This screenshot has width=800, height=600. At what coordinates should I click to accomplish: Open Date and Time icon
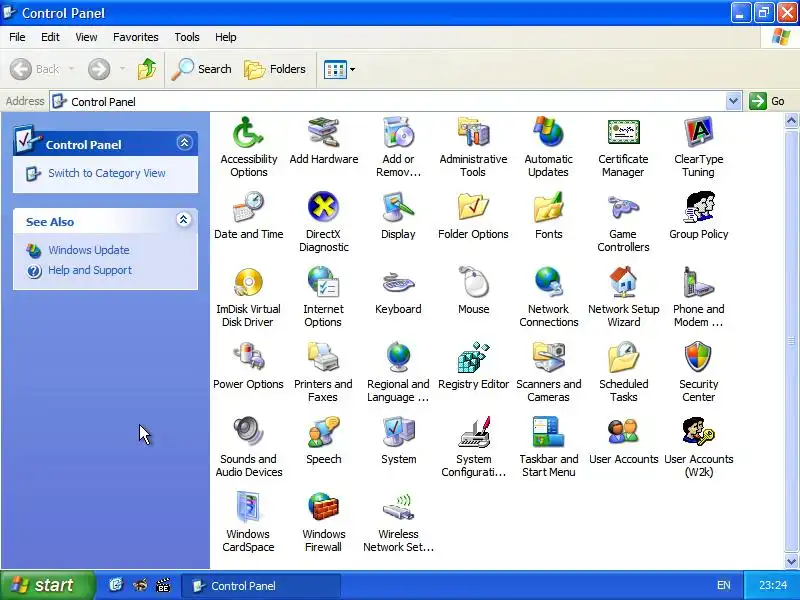(x=248, y=207)
